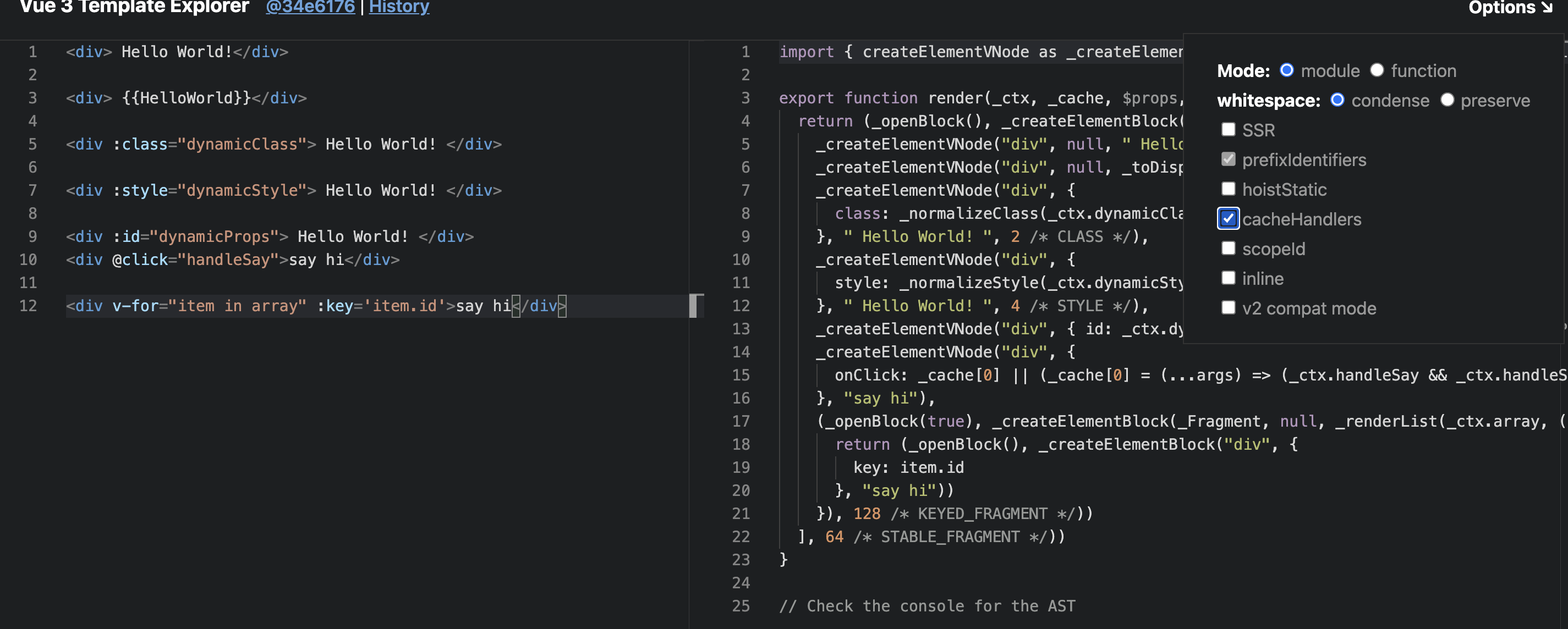Screen dimensions: 1568x629
Task: Select the module mode radio button
Action: (1286, 70)
